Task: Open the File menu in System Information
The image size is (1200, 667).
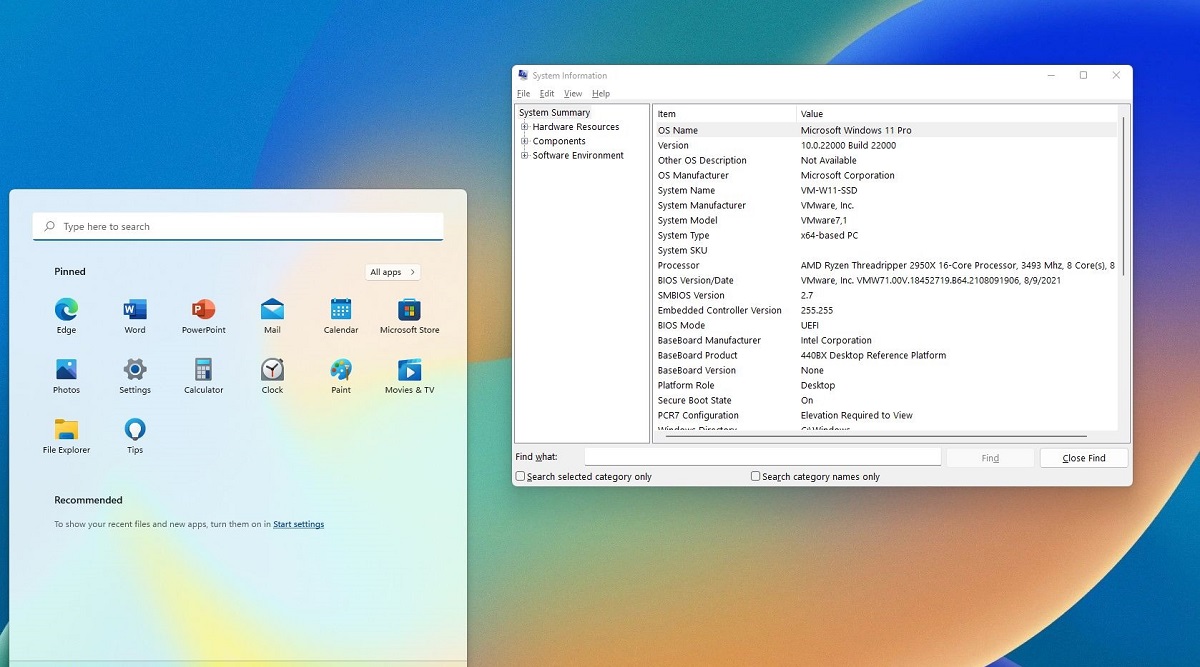Action: (523, 94)
